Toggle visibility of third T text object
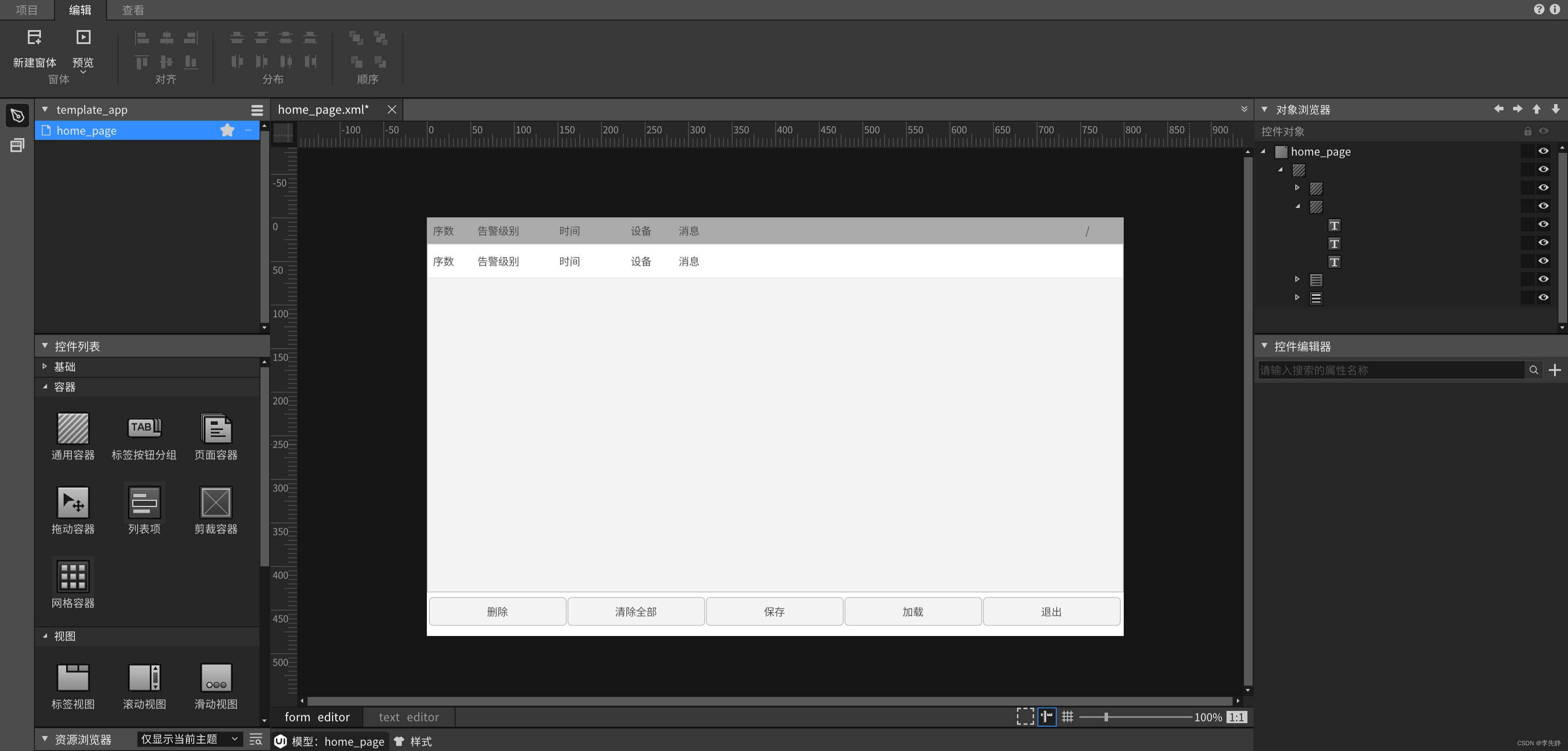 (1543, 260)
